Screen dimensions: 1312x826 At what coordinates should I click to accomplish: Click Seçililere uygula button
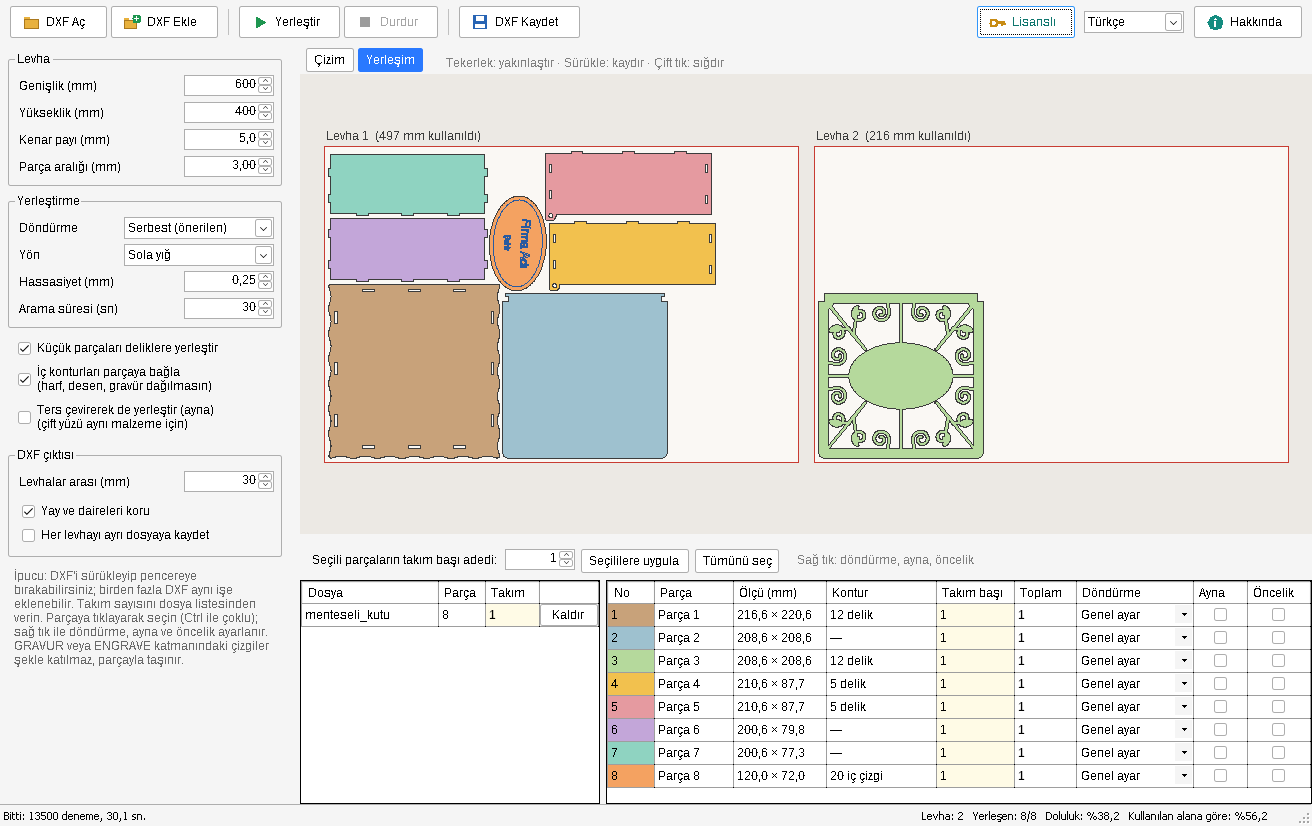(x=635, y=560)
